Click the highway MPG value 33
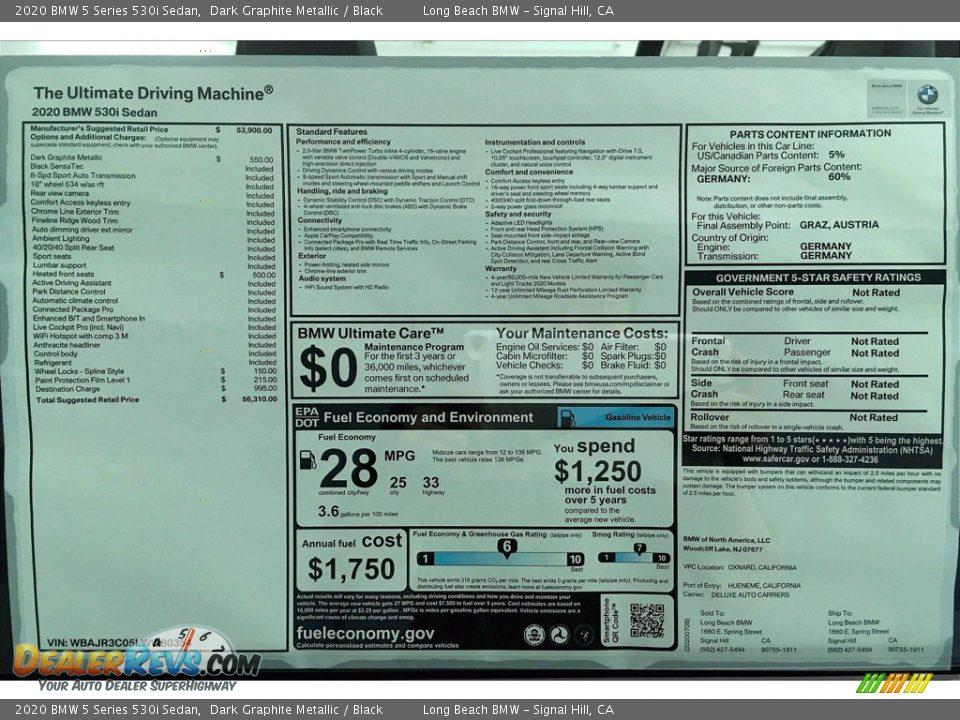This screenshot has height=720, width=960. (431, 482)
